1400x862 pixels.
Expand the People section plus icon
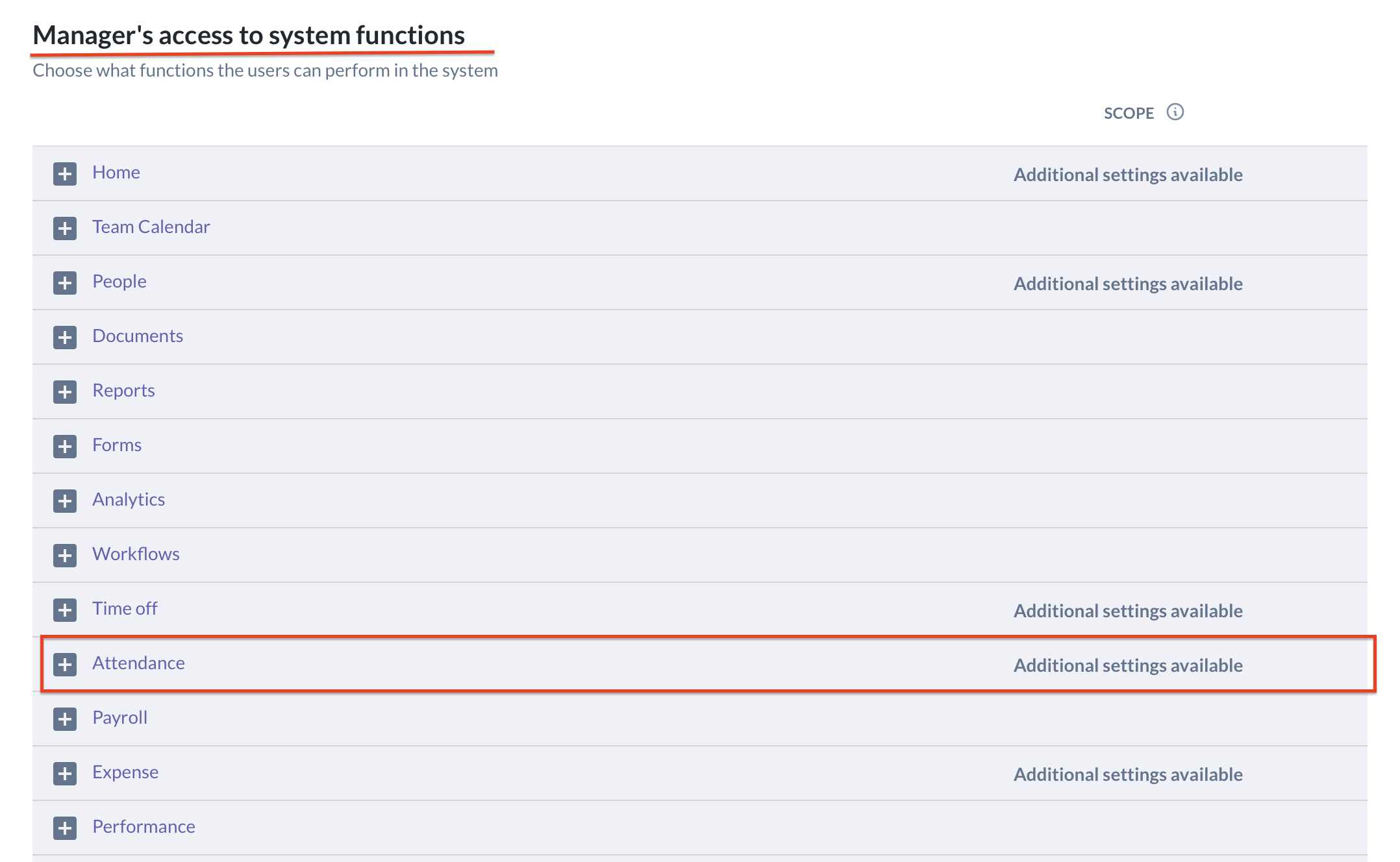point(65,283)
